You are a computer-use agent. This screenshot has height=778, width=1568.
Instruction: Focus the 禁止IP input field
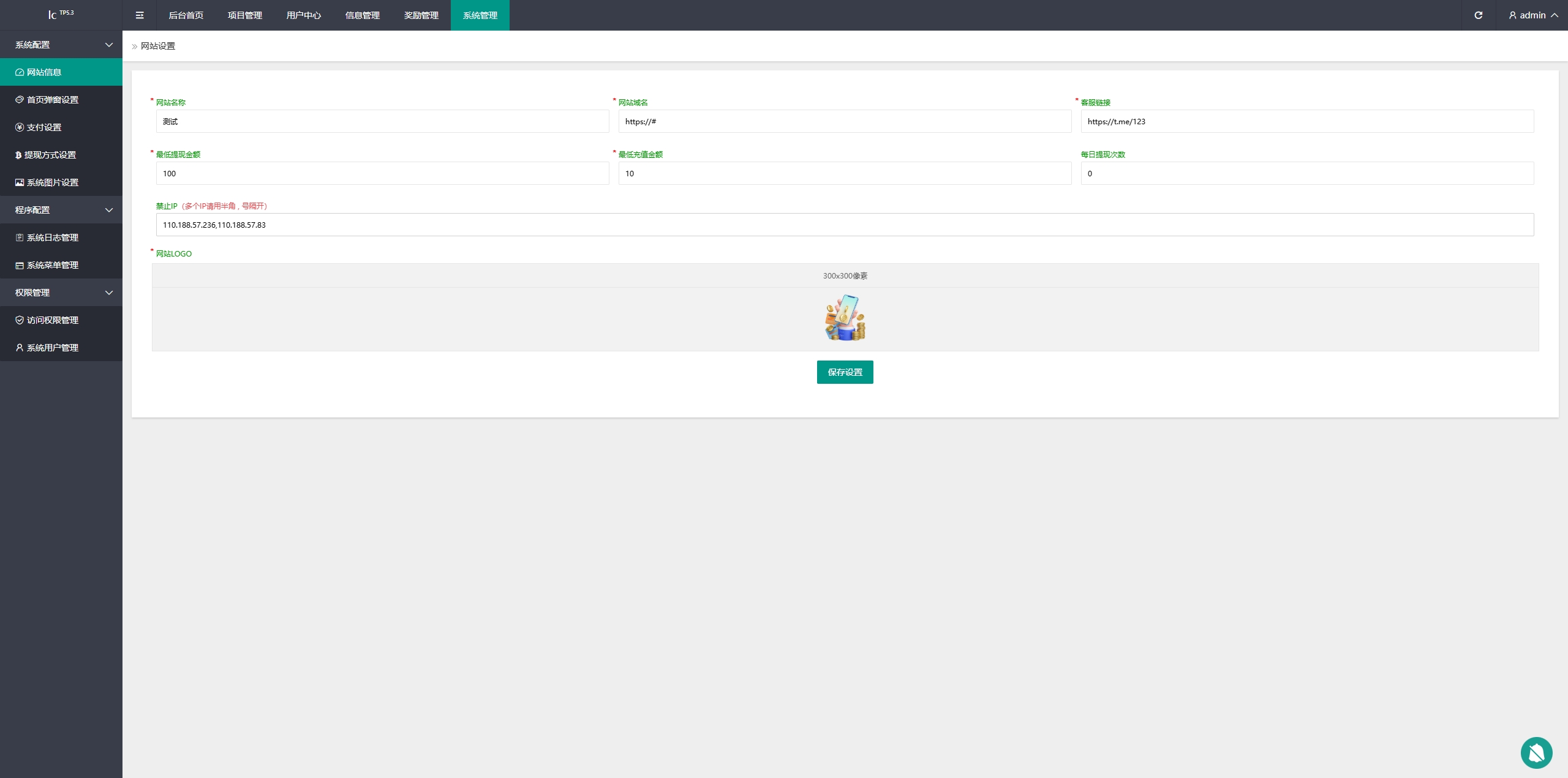pos(845,225)
